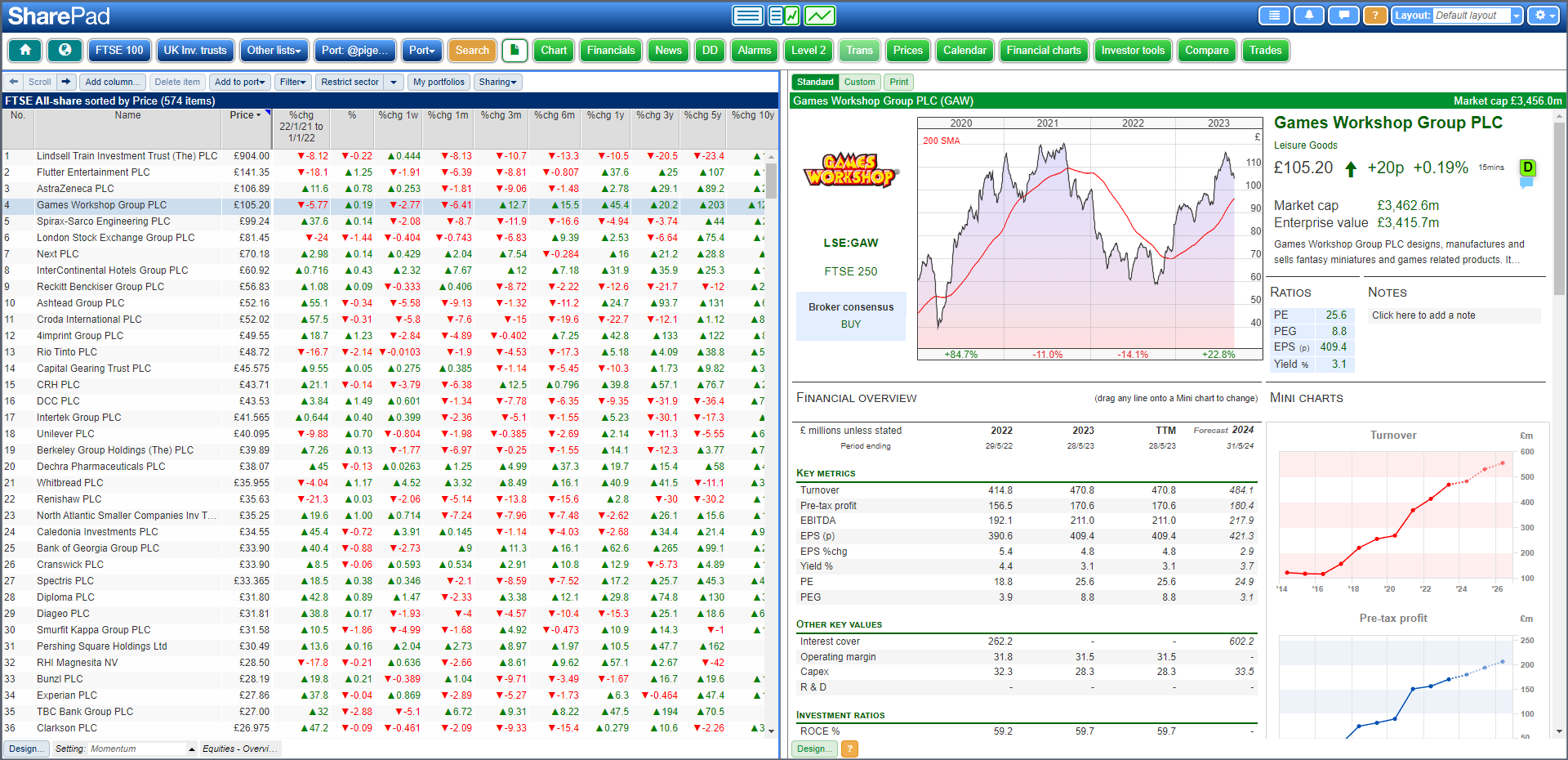Viewport: 1568px width, 760px height.
Task: Click the Broker consensus BUY box
Action: pyautogui.click(x=851, y=315)
